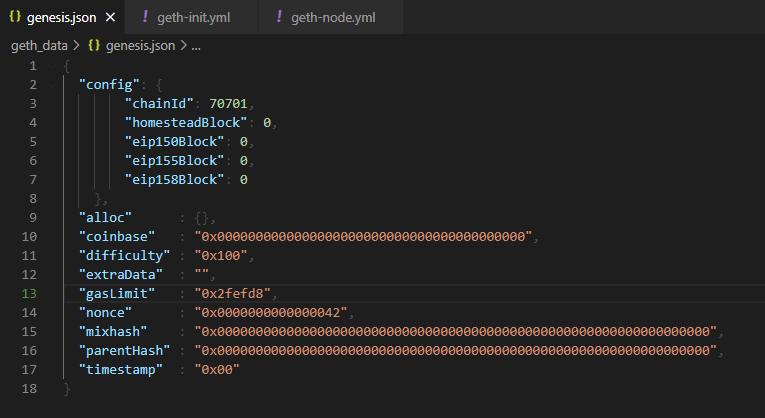Image resolution: width=765 pixels, height=418 pixels.
Task: Click the breadcrumb ellipsis symbol
Action: coord(196,46)
